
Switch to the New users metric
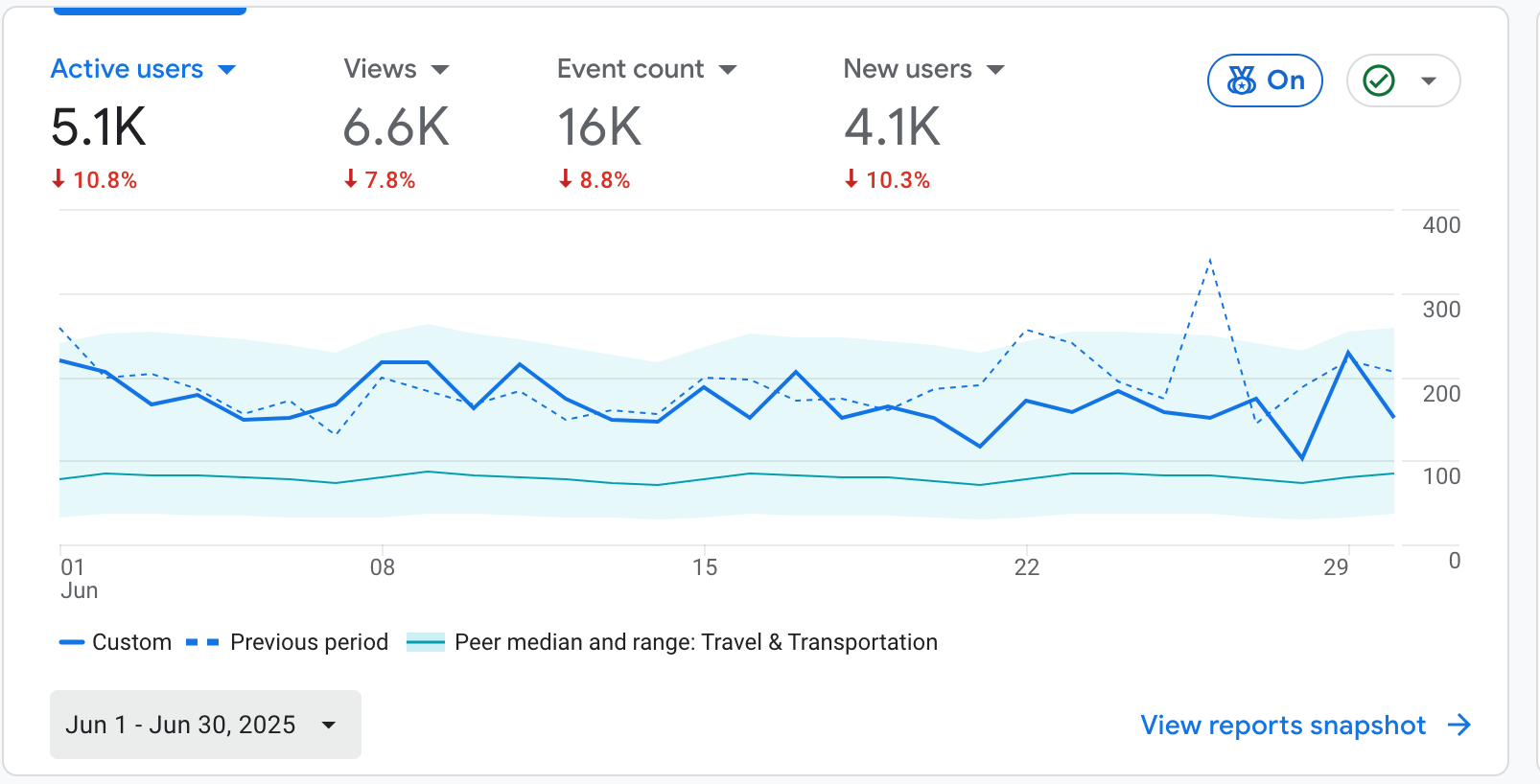click(x=907, y=69)
